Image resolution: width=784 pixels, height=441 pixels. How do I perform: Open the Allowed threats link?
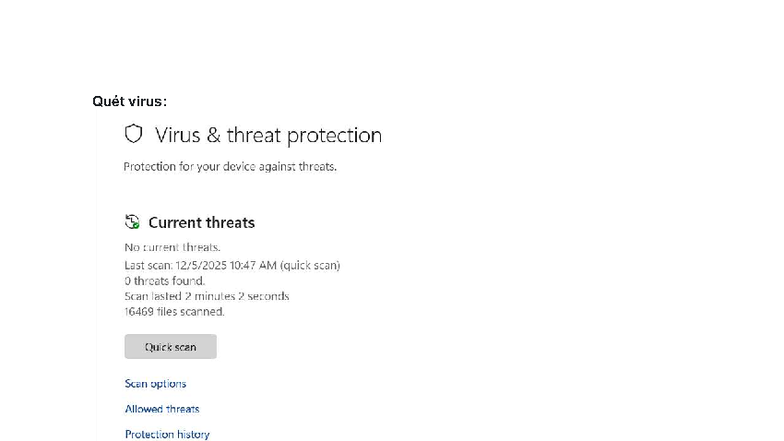pos(162,409)
